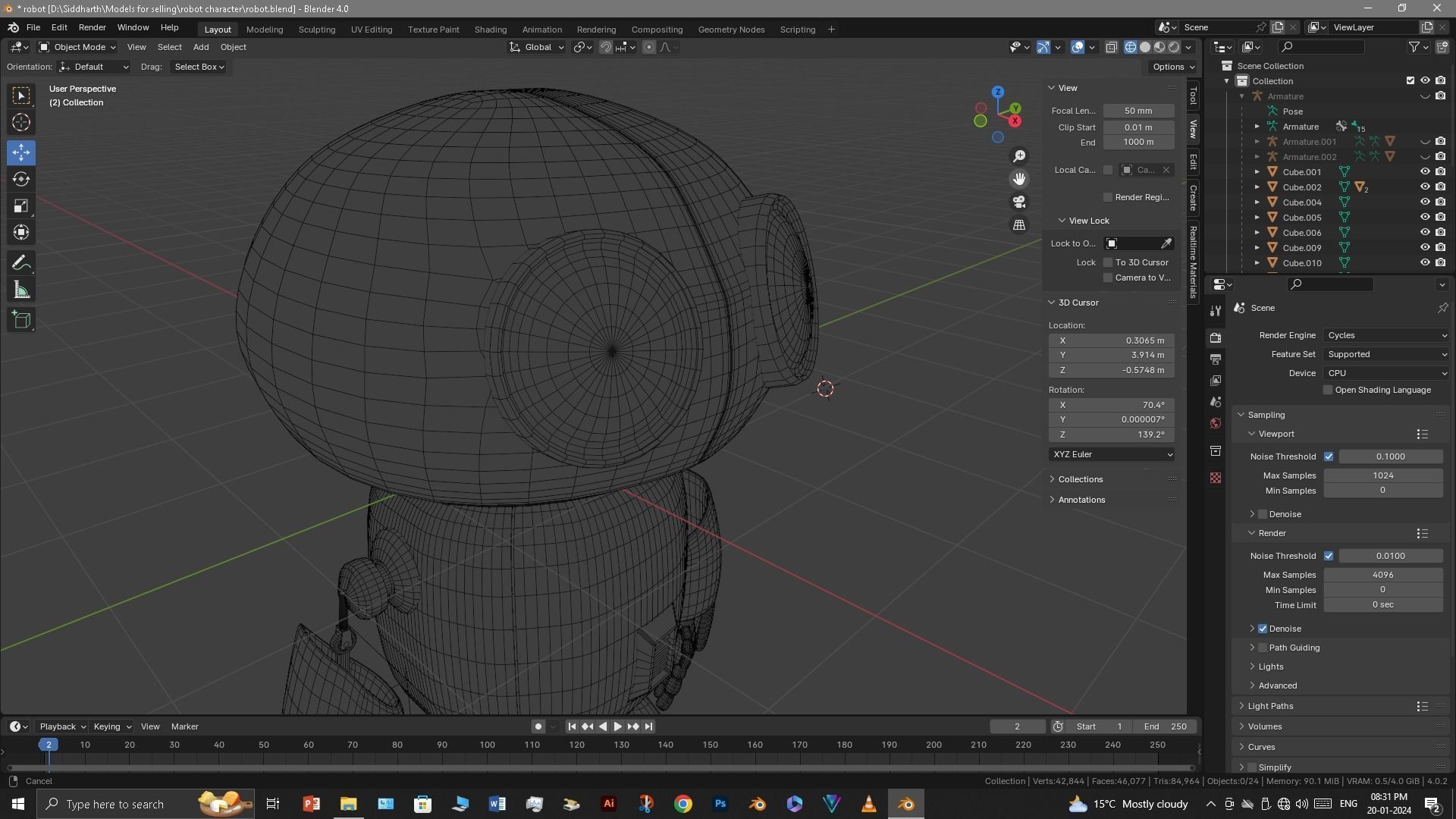Activate the Scale tool

(x=21, y=206)
